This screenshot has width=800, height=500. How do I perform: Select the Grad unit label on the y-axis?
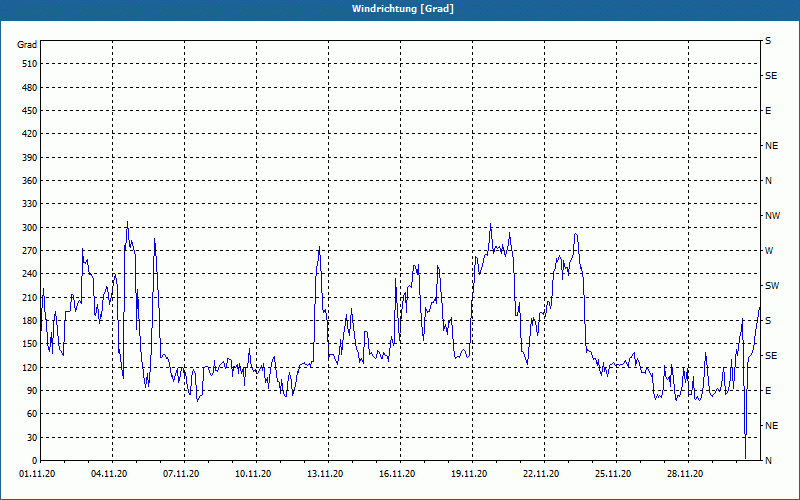(x=27, y=45)
